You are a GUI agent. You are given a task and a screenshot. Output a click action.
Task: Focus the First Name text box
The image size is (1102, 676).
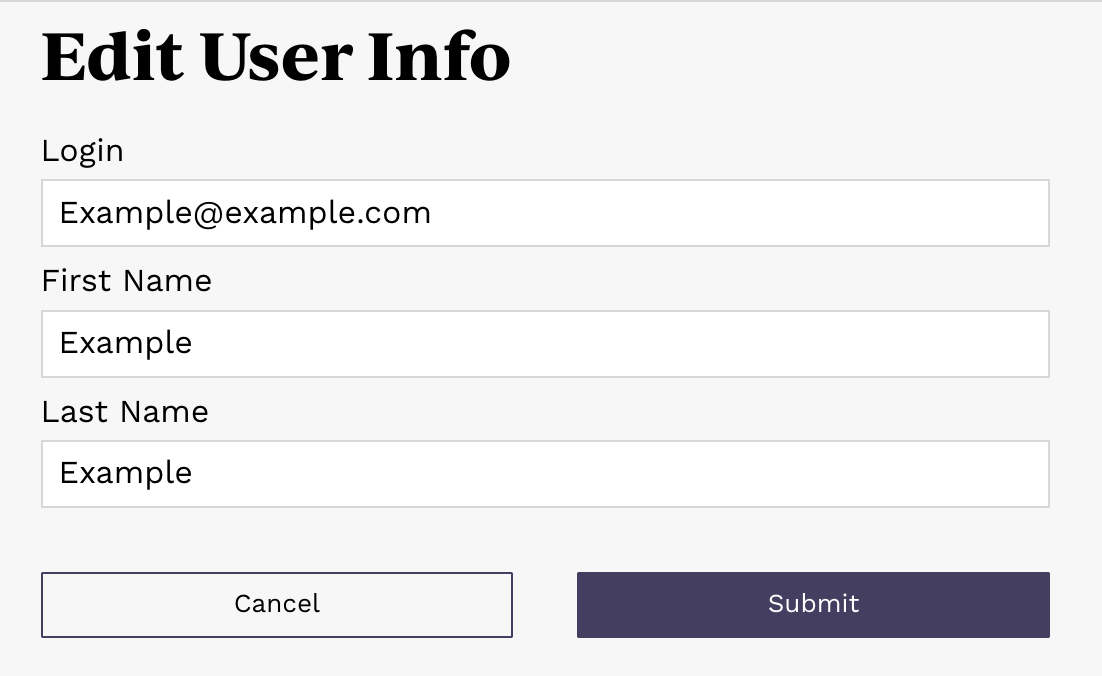[x=545, y=344]
